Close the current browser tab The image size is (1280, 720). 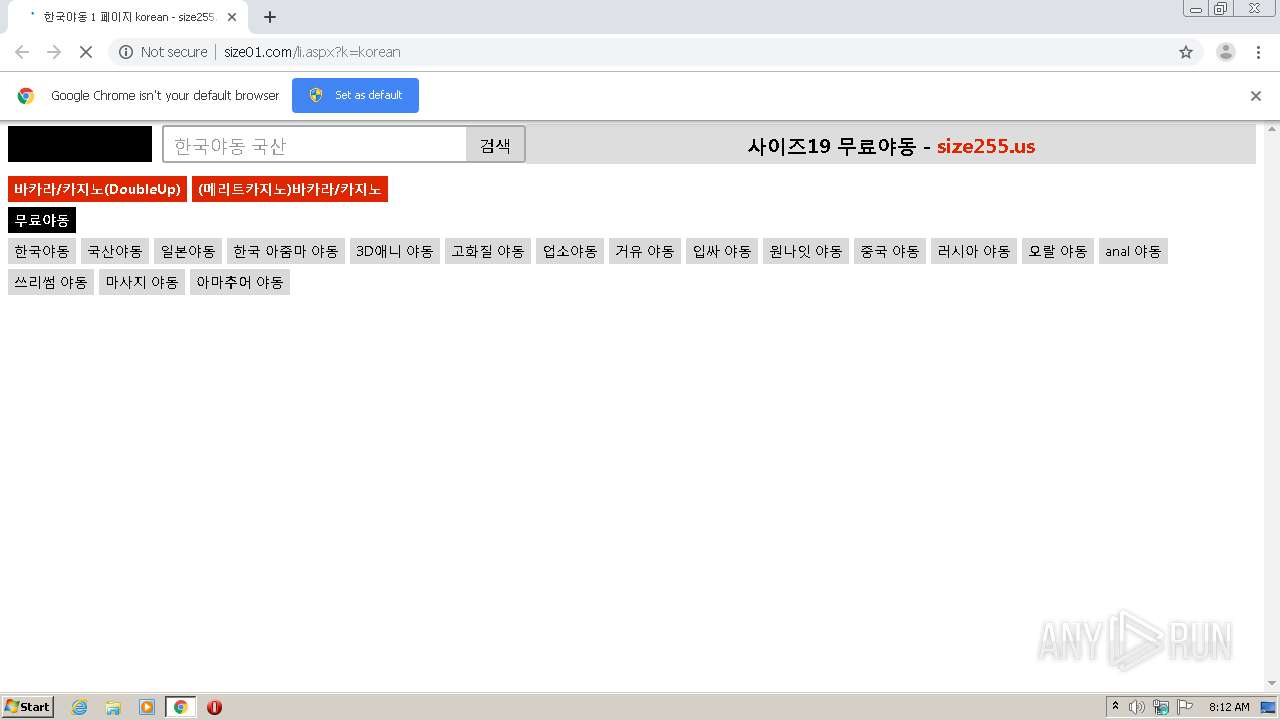(232, 17)
